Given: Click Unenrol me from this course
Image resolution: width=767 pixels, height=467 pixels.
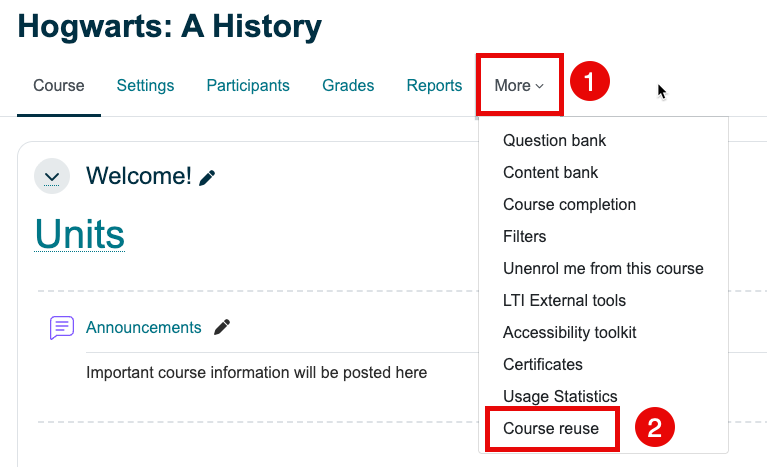Looking at the screenshot, I should (x=603, y=269).
